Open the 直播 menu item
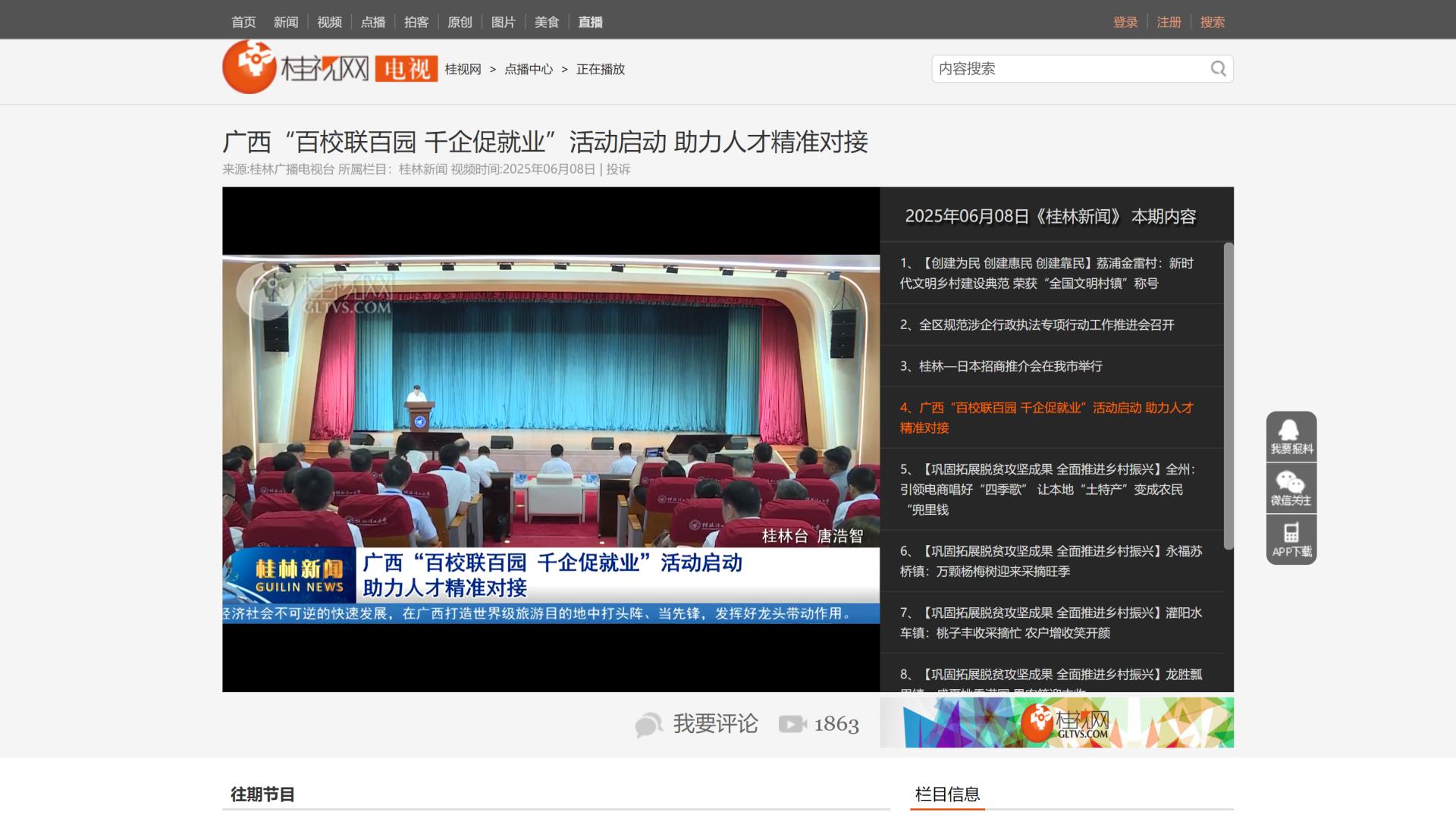Image resolution: width=1456 pixels, height=818 pixels. pos(590,22)
